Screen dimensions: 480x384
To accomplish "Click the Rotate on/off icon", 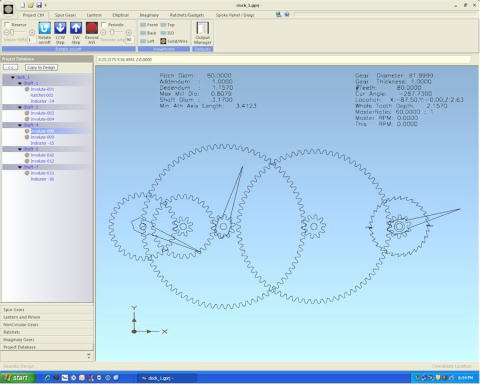I will (44, 28).
